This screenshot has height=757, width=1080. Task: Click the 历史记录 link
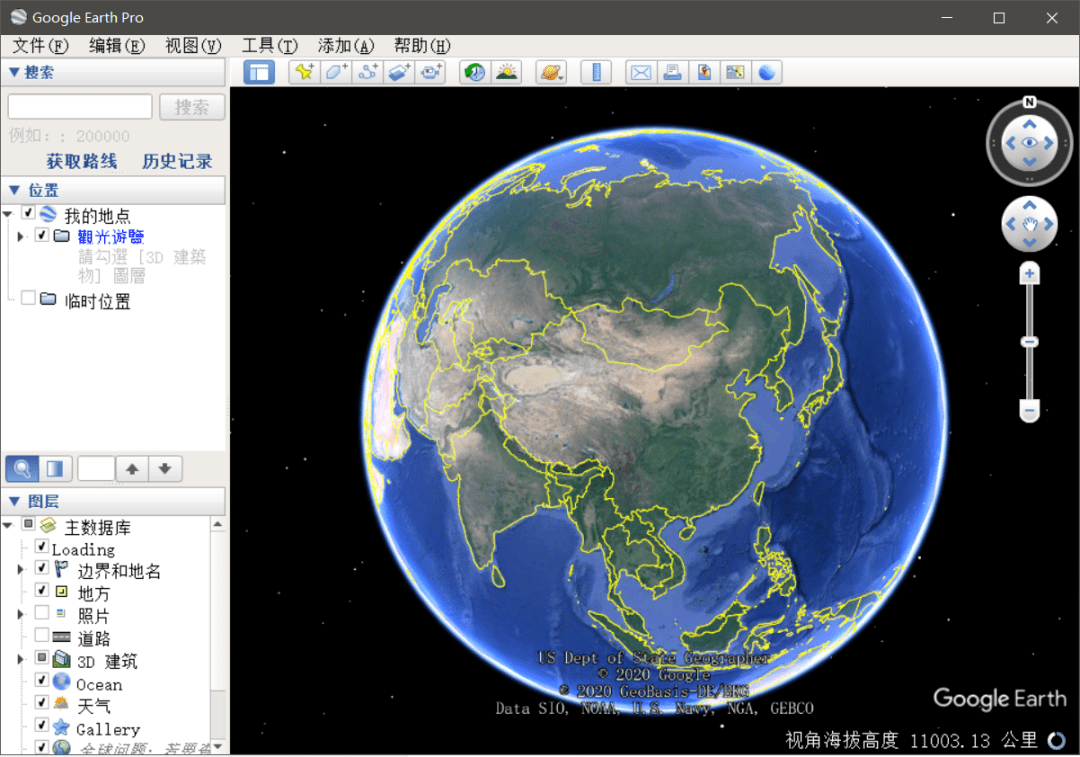(x=177, y=161)
